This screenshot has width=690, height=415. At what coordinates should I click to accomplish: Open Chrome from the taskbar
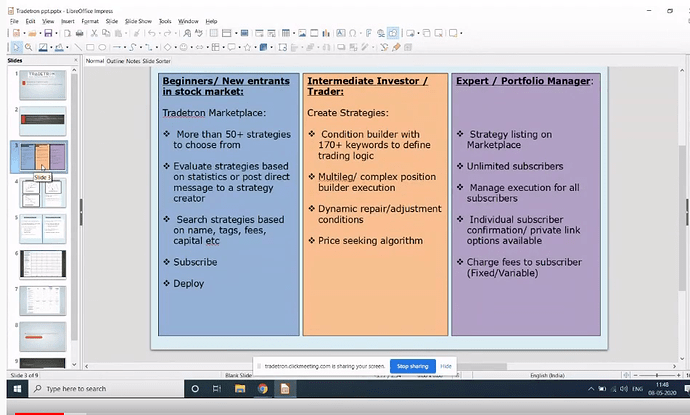[x=263, y=389]
